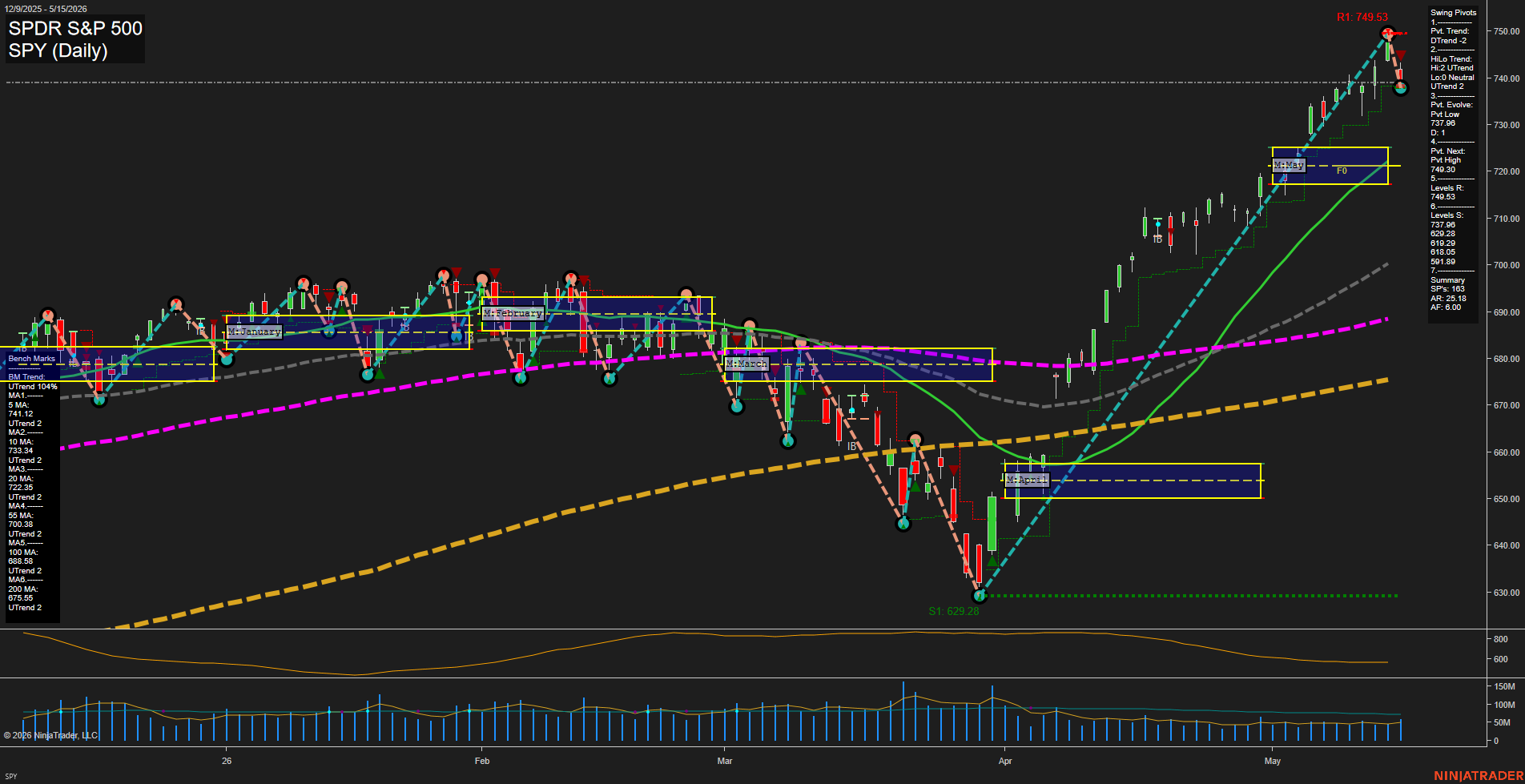Click the 750.00 price axis label
The image size is (1525, 784).
(x=1507, y=31)
